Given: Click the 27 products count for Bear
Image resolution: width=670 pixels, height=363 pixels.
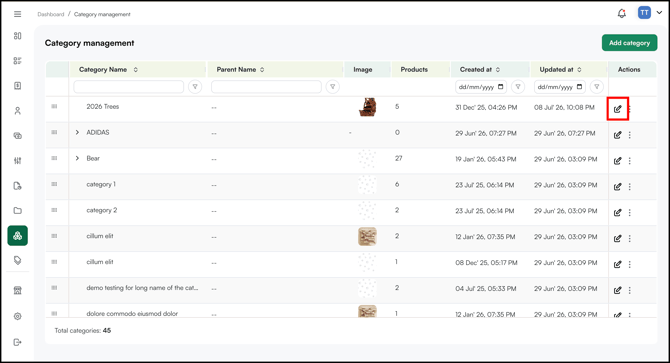Looking at the screenshot, I should [x=398, y=158].
